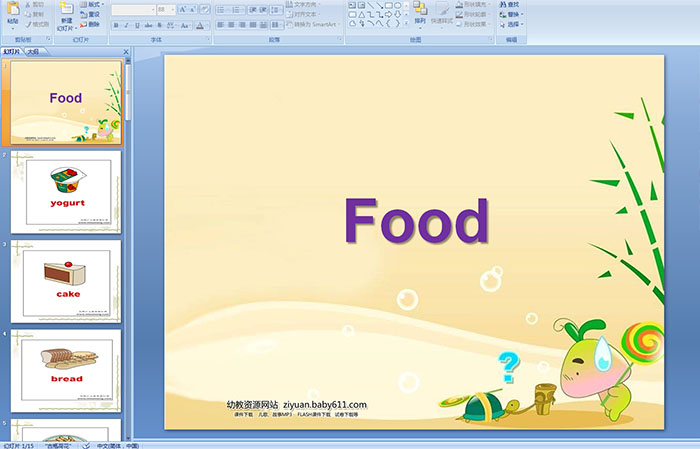This screenshot has width=700, height=449.
Task: Toggle Text Shadow (S) formatting
Action: point(159,25)
